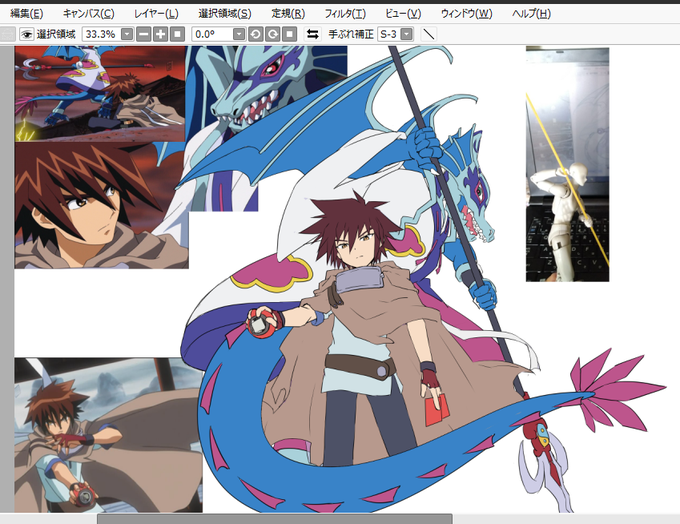This screenshot has height=524, width=680.
Task: Toggle the 選択領域 eye visibility icon
Action: (x=26, y=34)
